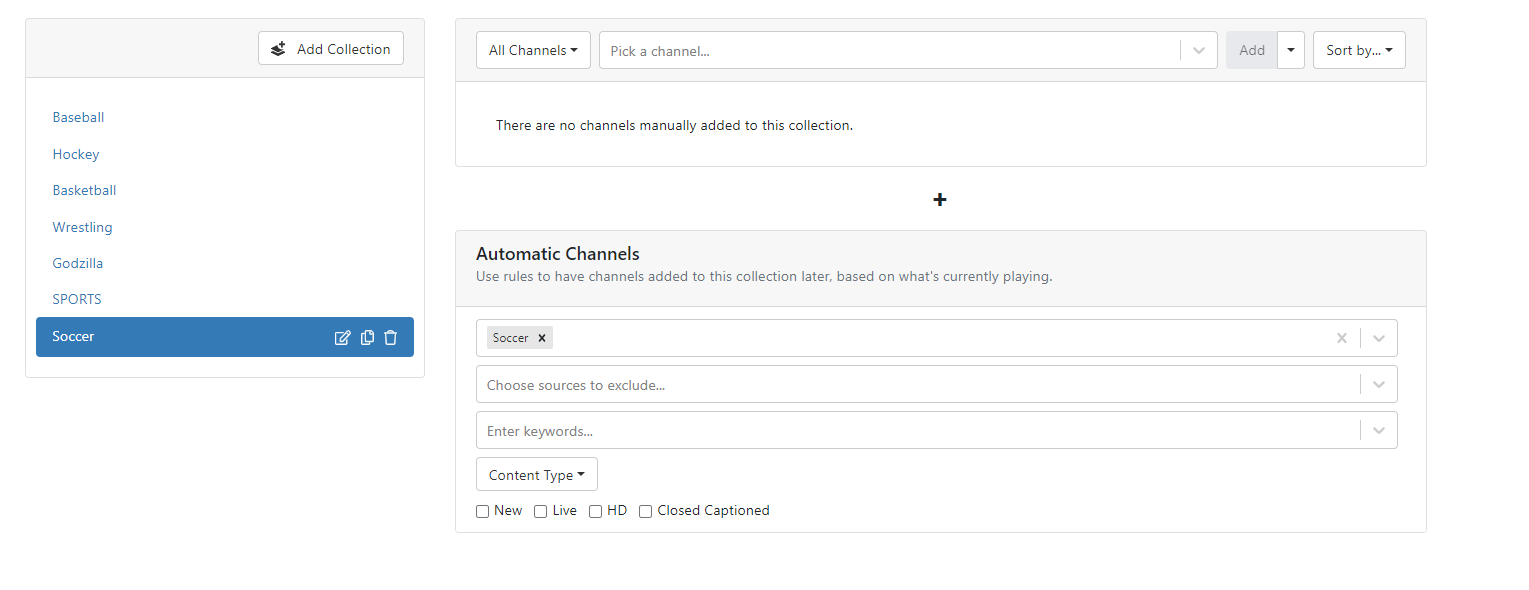1529x590 pixels.
Task: Click the trash icon to delete Soccer
Action: click(391, 338)
